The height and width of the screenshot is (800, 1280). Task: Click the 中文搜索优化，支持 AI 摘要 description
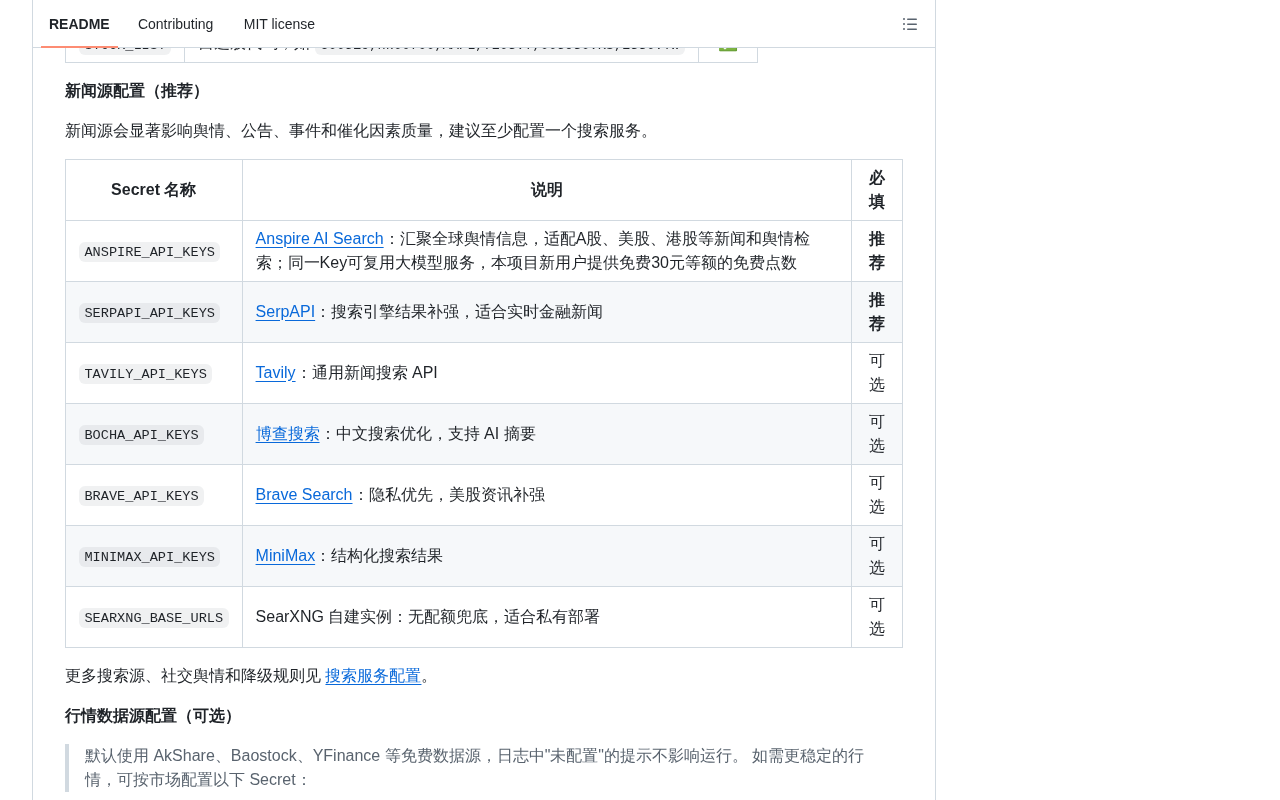(x=436, y=434)
